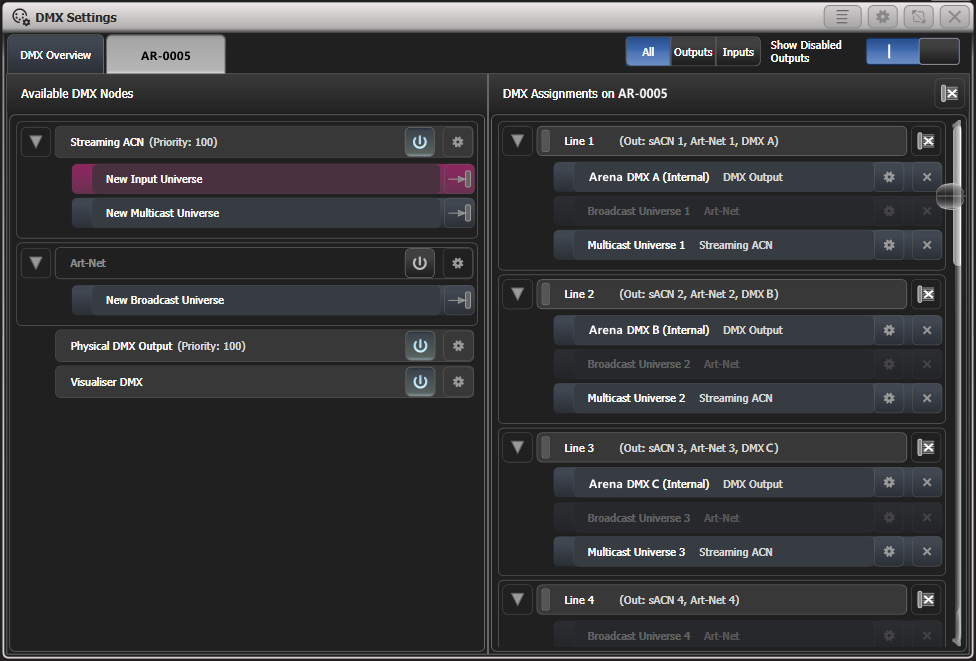The width and height of the screenshot is (976, 661).
Task: Select the Inputs filter tab
Action: coord(738,51)
